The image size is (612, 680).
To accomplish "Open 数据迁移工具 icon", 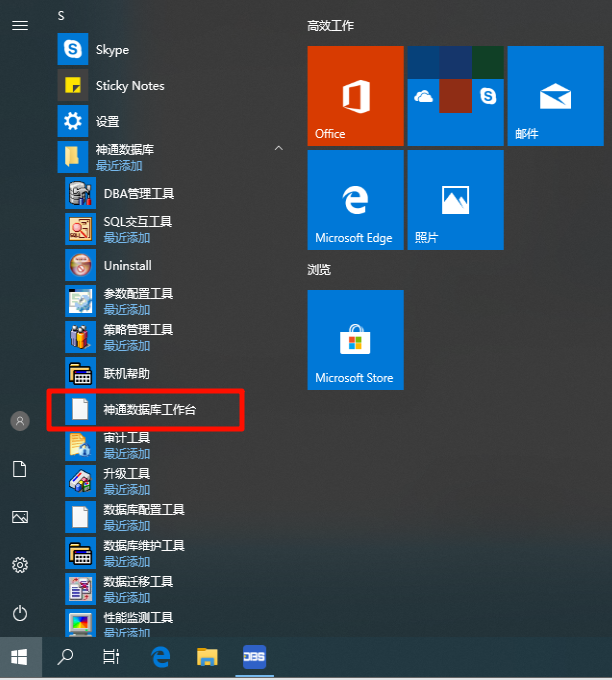I will coord(80,589).
